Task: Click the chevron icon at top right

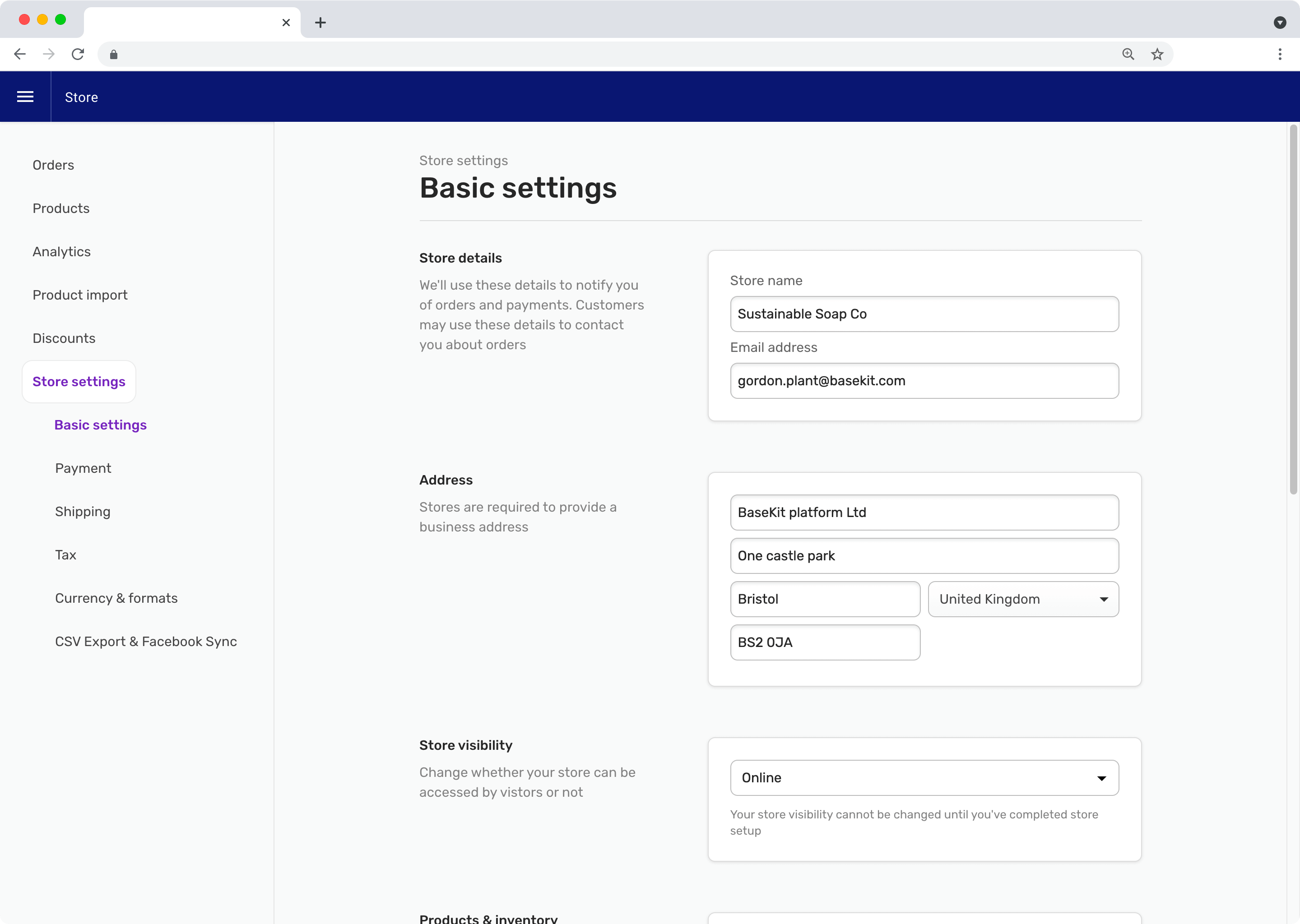Action: click(1281, 23)
